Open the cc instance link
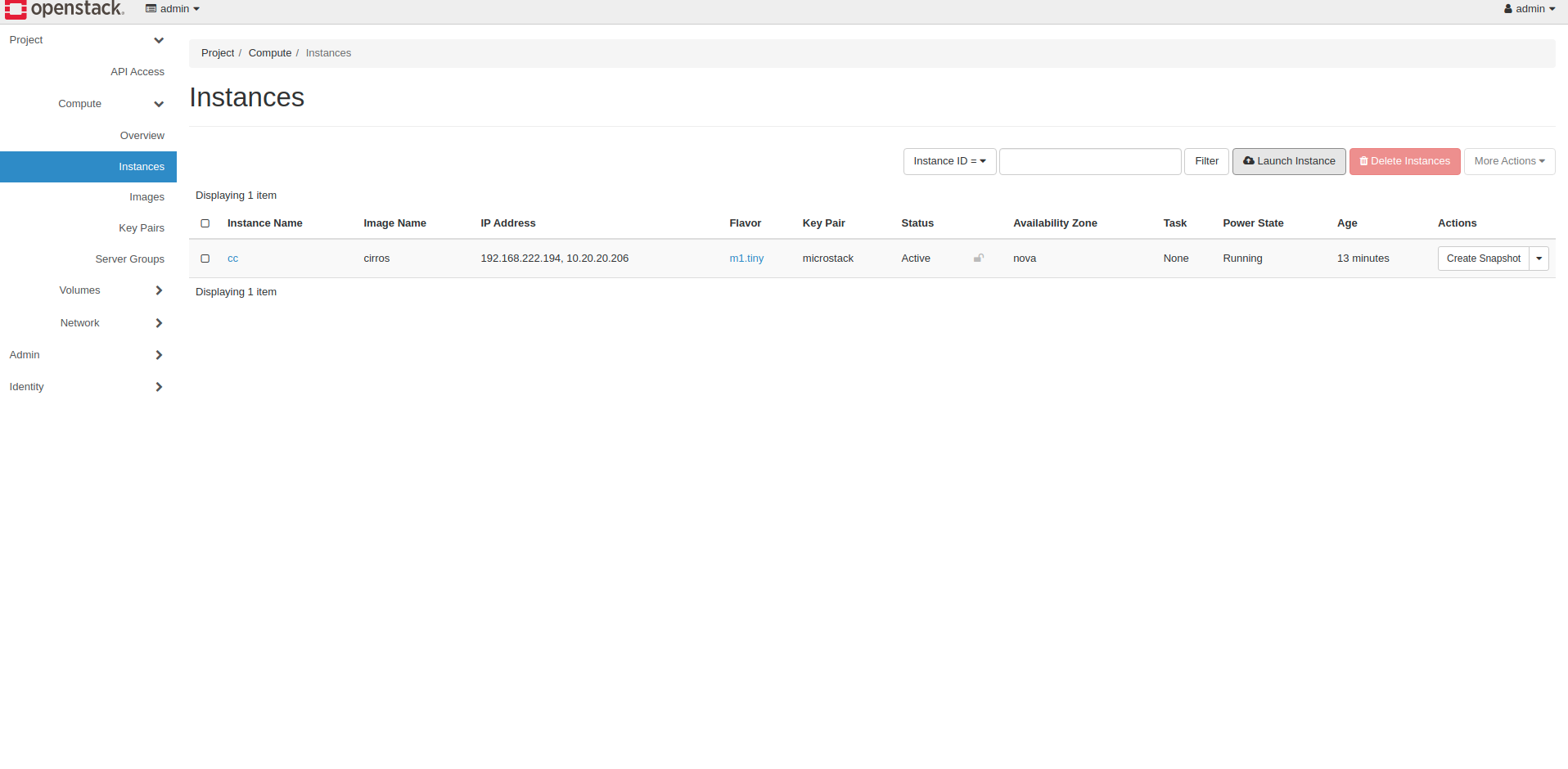 coord(232,259)
